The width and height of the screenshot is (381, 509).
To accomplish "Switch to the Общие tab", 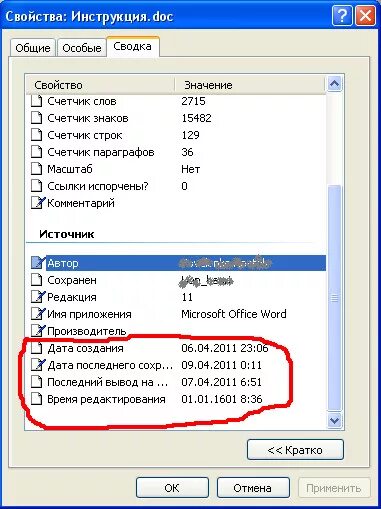I will pos(33,48).
